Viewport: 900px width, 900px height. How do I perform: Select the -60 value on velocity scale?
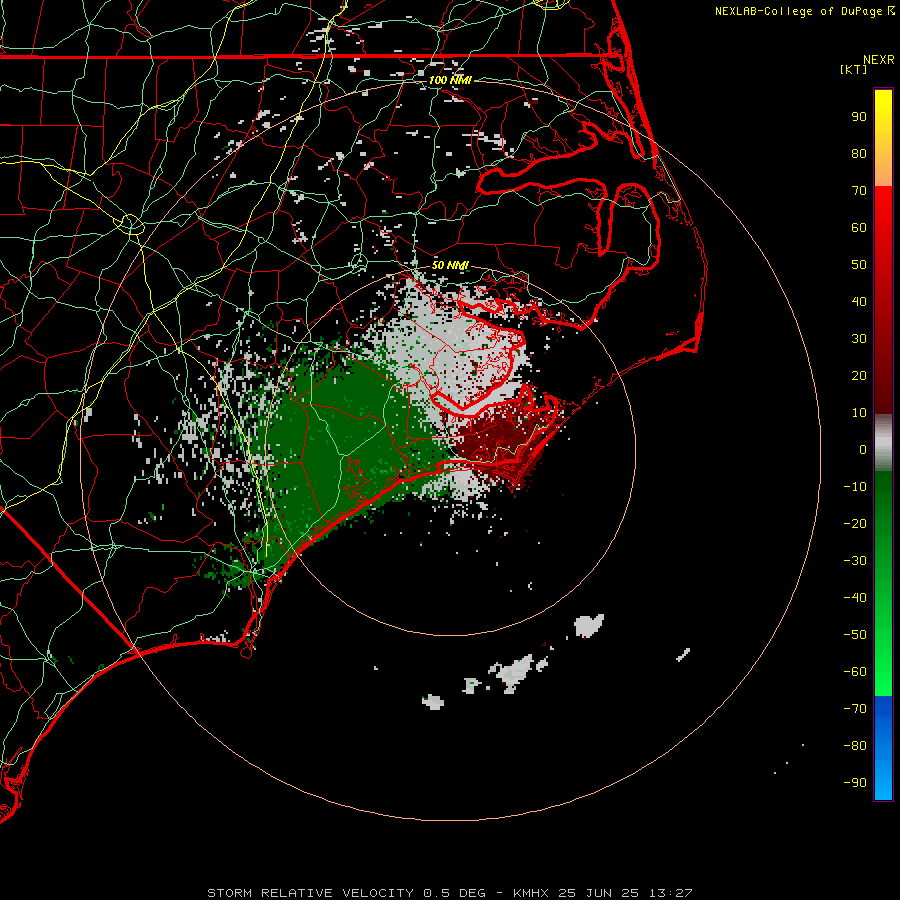[855, 672]
